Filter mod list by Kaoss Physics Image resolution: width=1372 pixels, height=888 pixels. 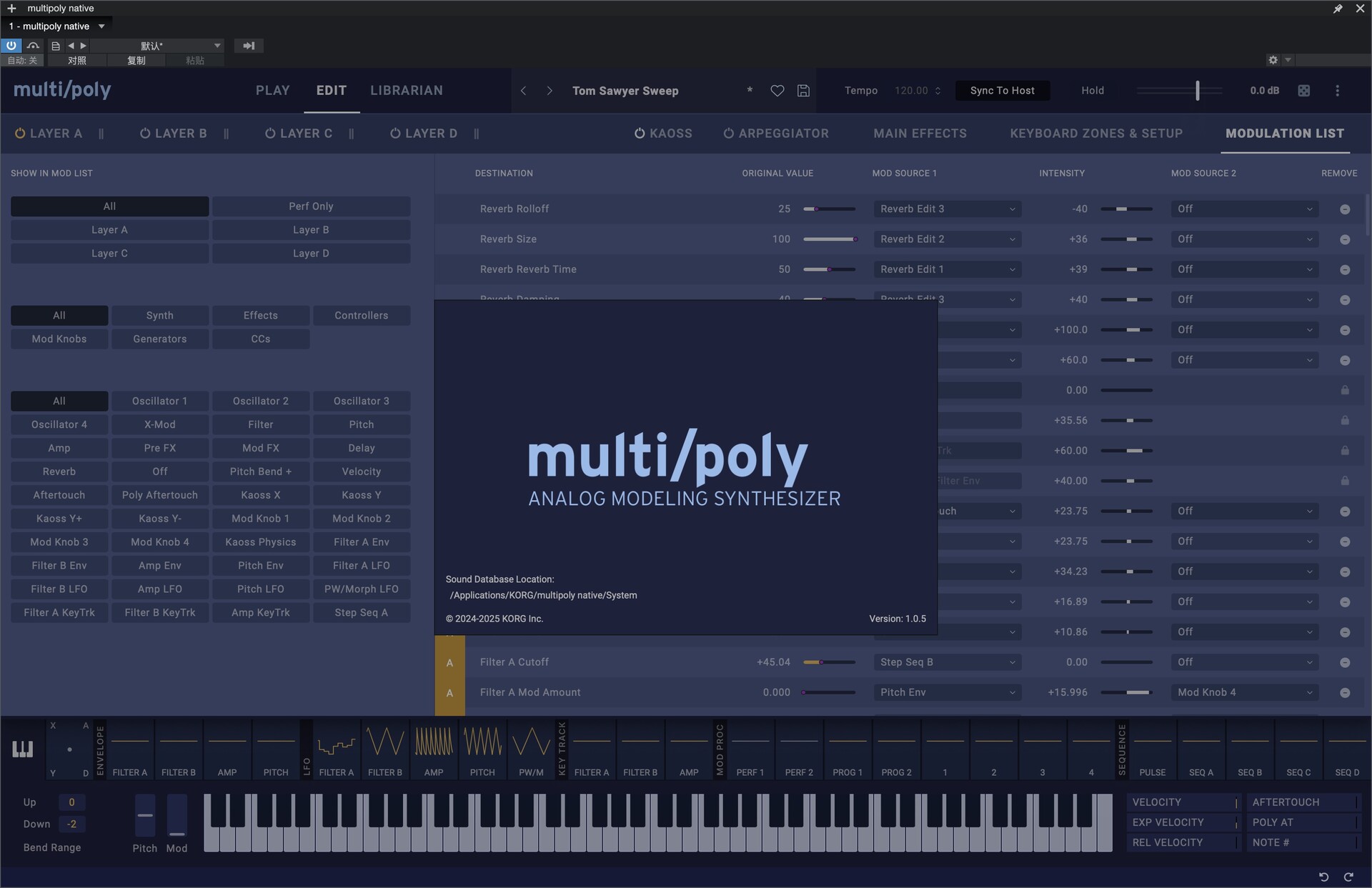click(261, 542)
